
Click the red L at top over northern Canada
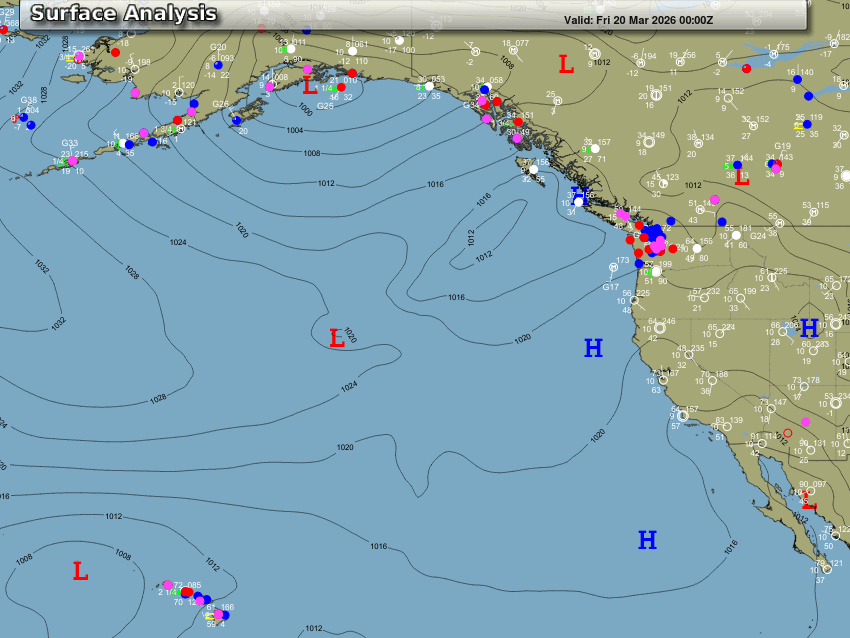point(566,65)
